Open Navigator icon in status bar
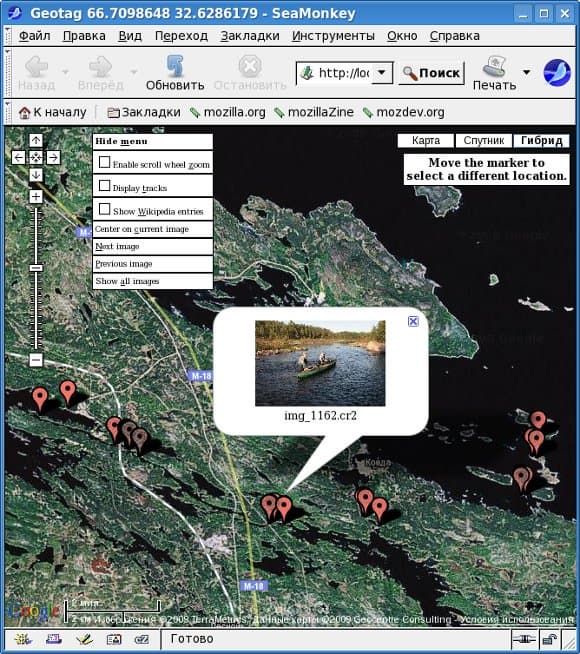Screen dimensions: 580x654 [x=23, y=639]
